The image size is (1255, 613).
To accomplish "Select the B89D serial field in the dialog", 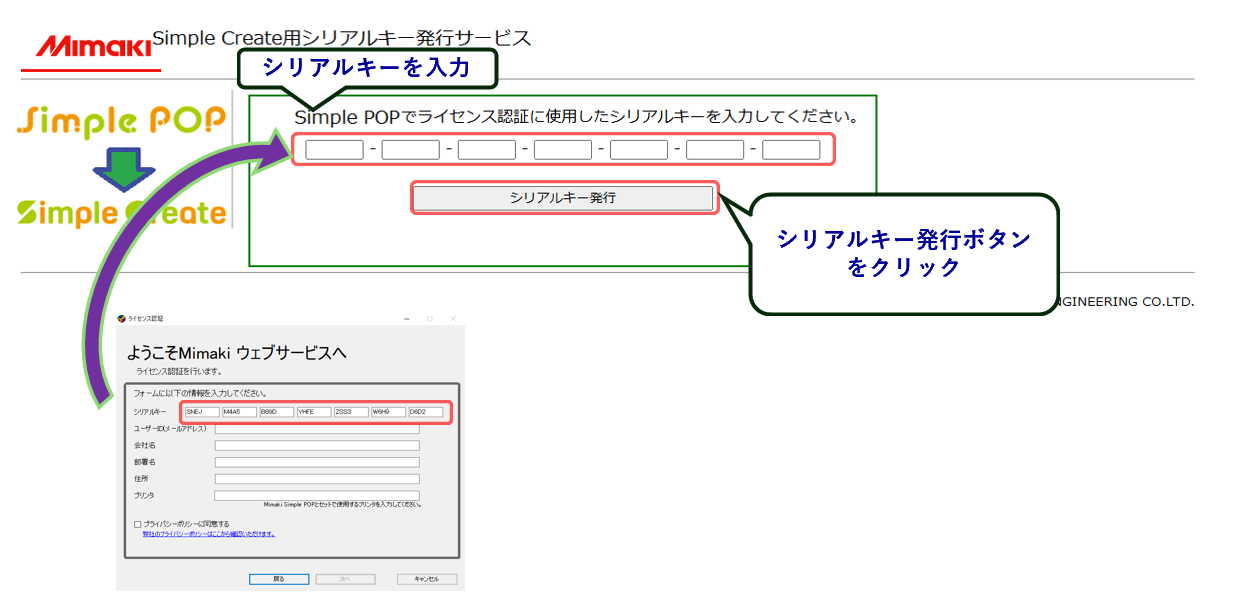I will [277, 412].
